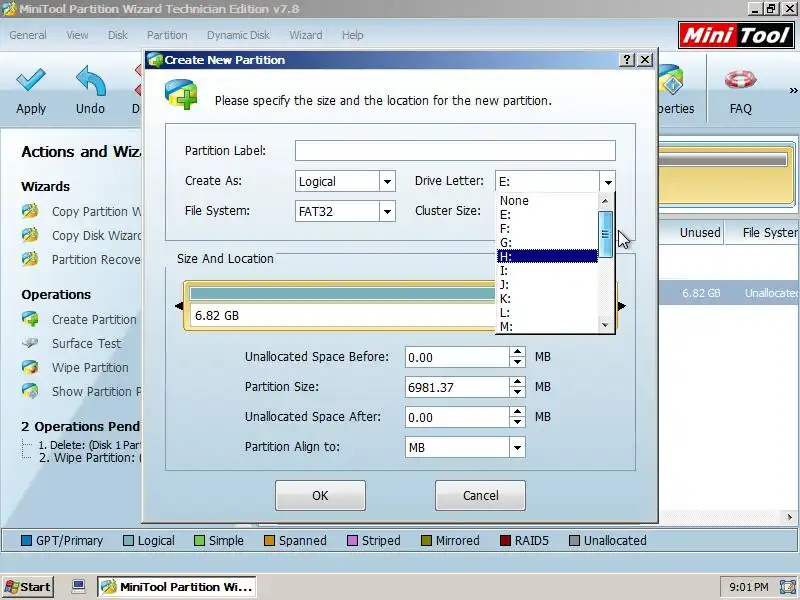
Task: Click the drive list scroll up arrow
Action: [x=605, y=202]
